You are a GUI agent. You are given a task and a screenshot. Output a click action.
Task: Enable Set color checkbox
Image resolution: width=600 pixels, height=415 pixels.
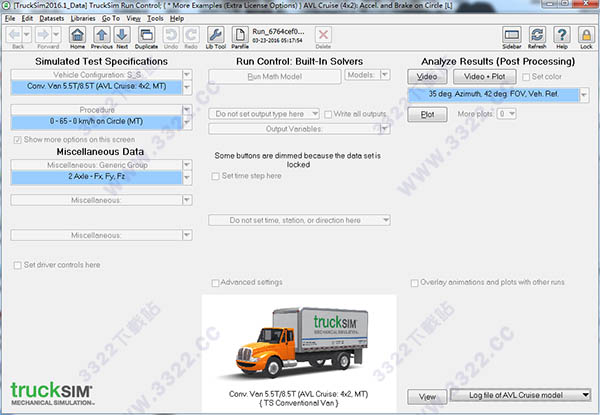point(526,77)
